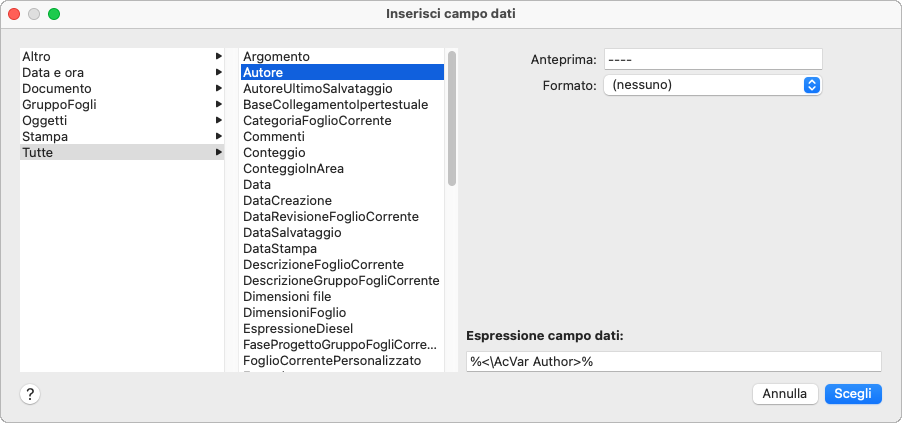Click the Espressione campo dati text field

673,361
